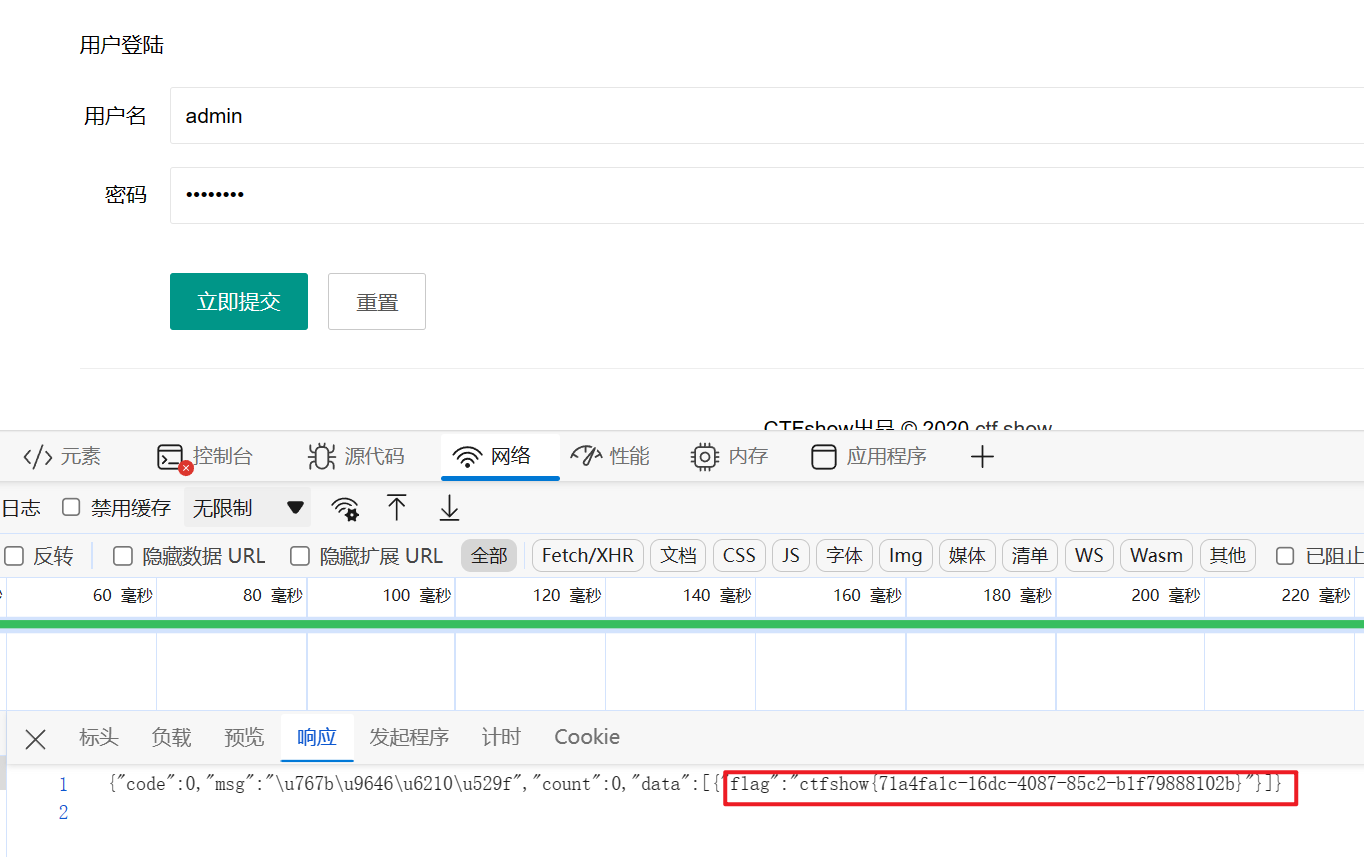Click the export HAR download arrow icon
Screen dimensions: 1364x857
pos(449,508)
